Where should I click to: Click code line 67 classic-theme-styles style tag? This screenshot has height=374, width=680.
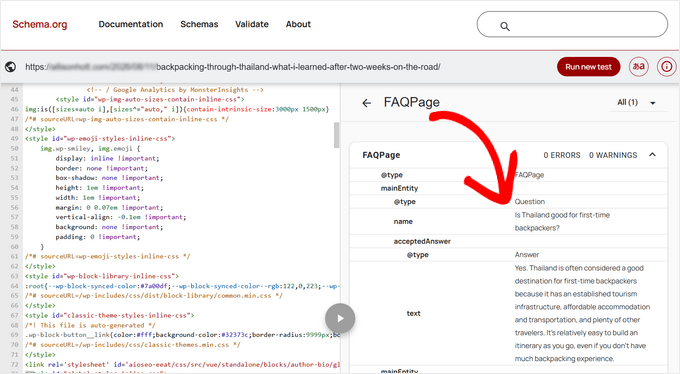110,315
